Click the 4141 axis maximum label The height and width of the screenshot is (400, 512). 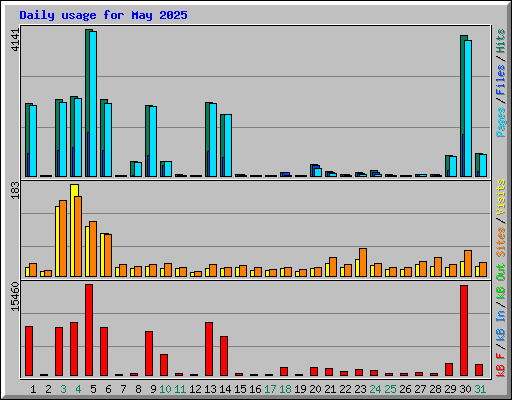click(x=15, y=40)
